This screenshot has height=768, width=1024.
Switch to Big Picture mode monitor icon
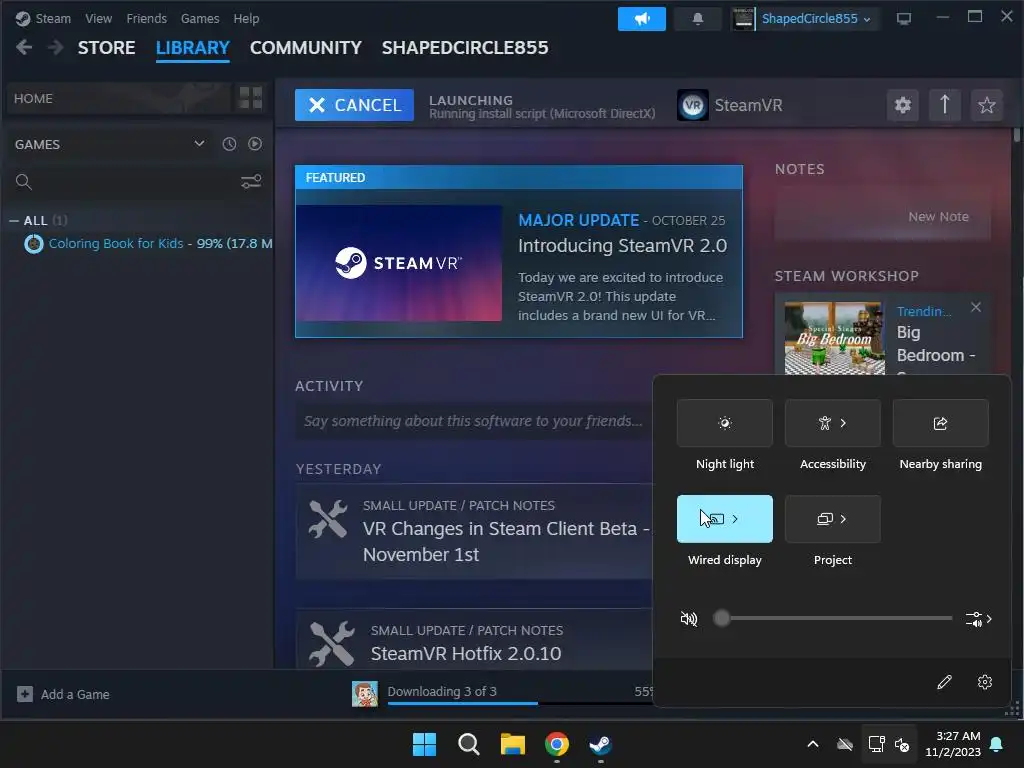pos(903,19)
